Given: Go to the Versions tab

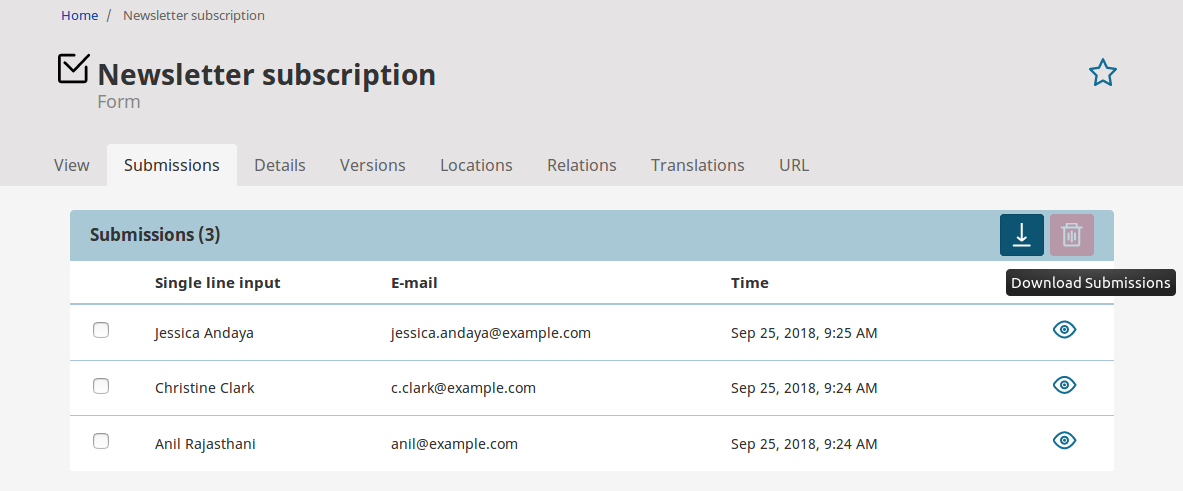Looking at the screenshot, I should click(x=372, y=165).
